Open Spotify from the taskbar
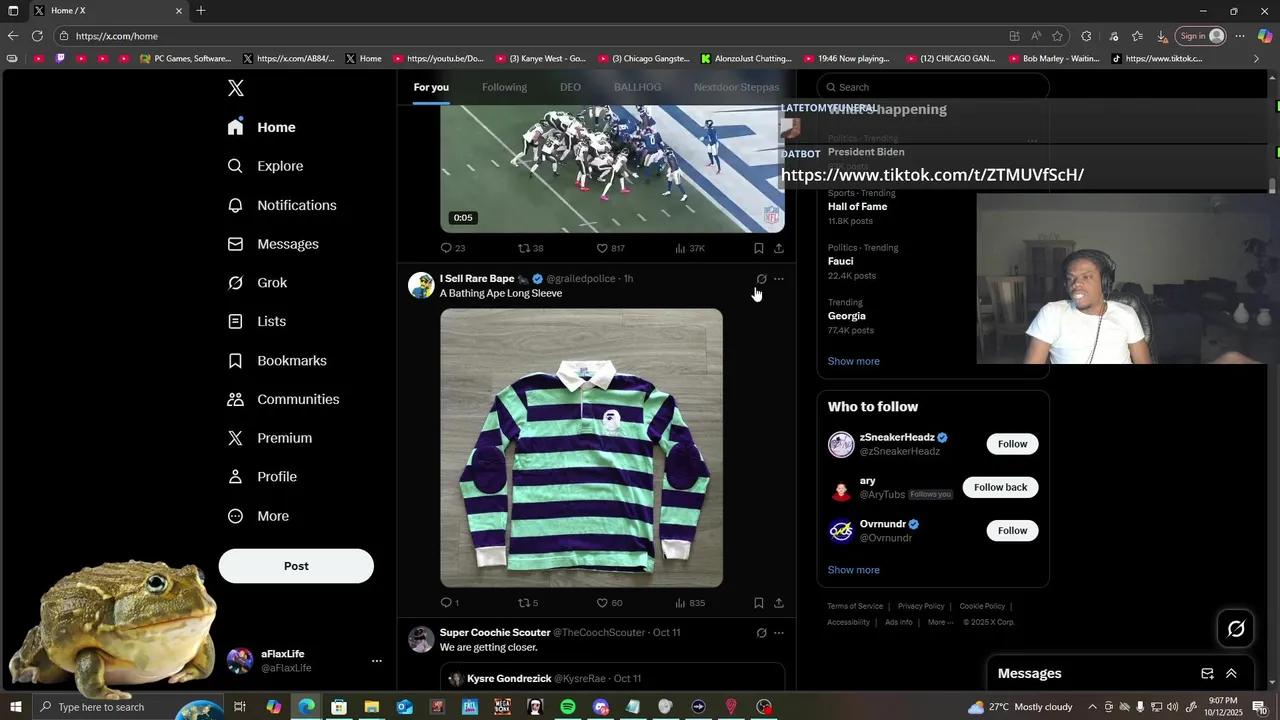Screen dimensions: 1280x720 pos(568,707)
